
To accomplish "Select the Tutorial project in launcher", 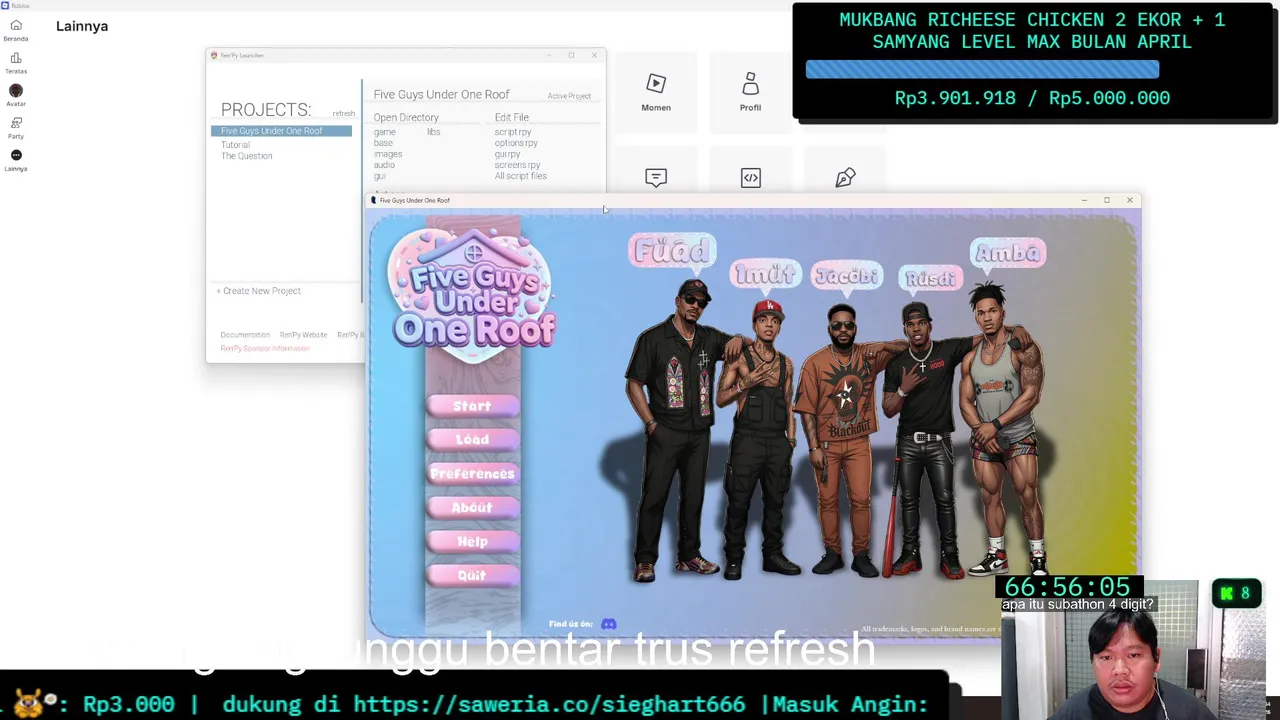I will [x=235, y=145].
